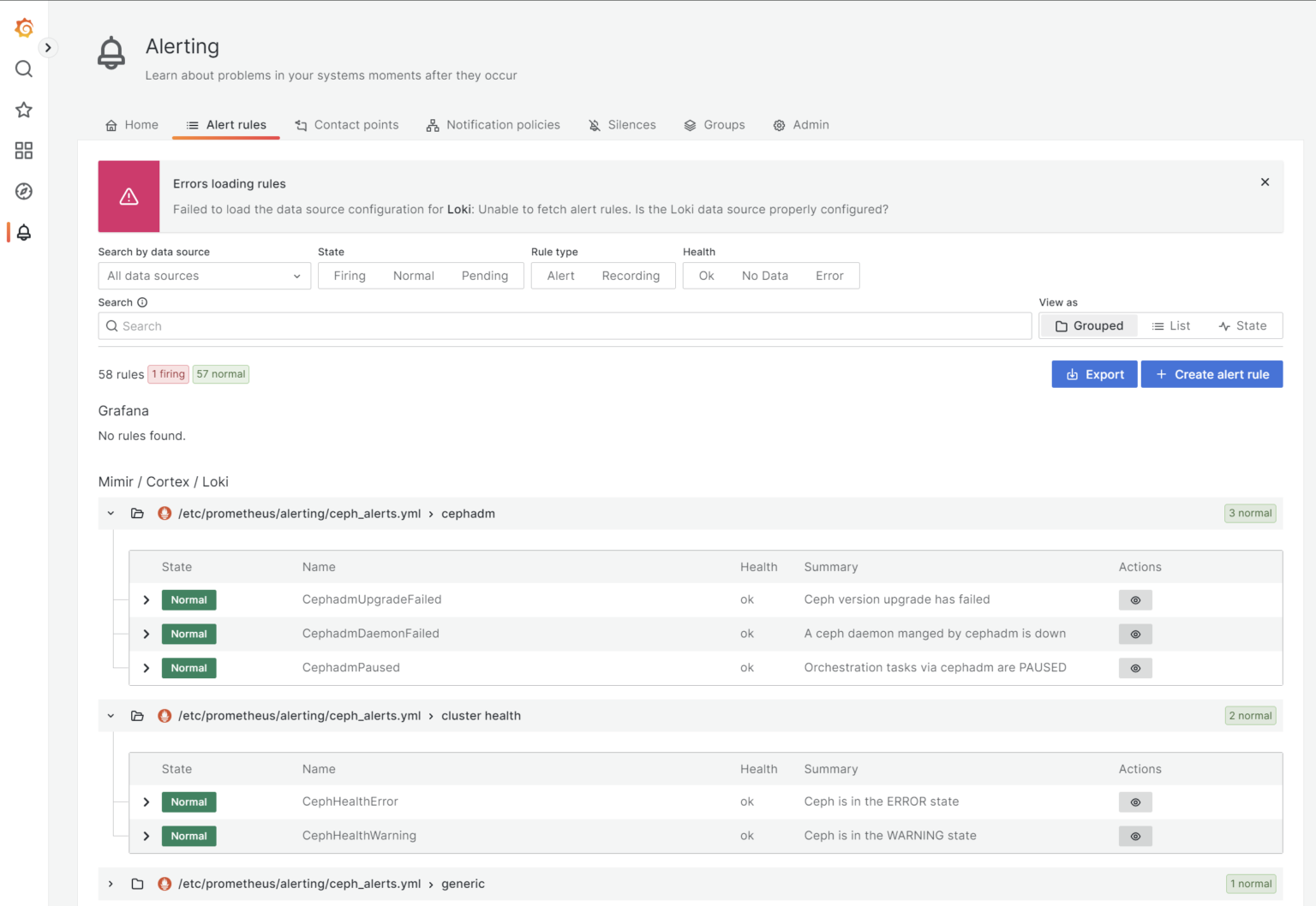The width and height of the screenshot is (1316, 906).
Task: Expand the generic rule group
Action: [x=111, y=884]
